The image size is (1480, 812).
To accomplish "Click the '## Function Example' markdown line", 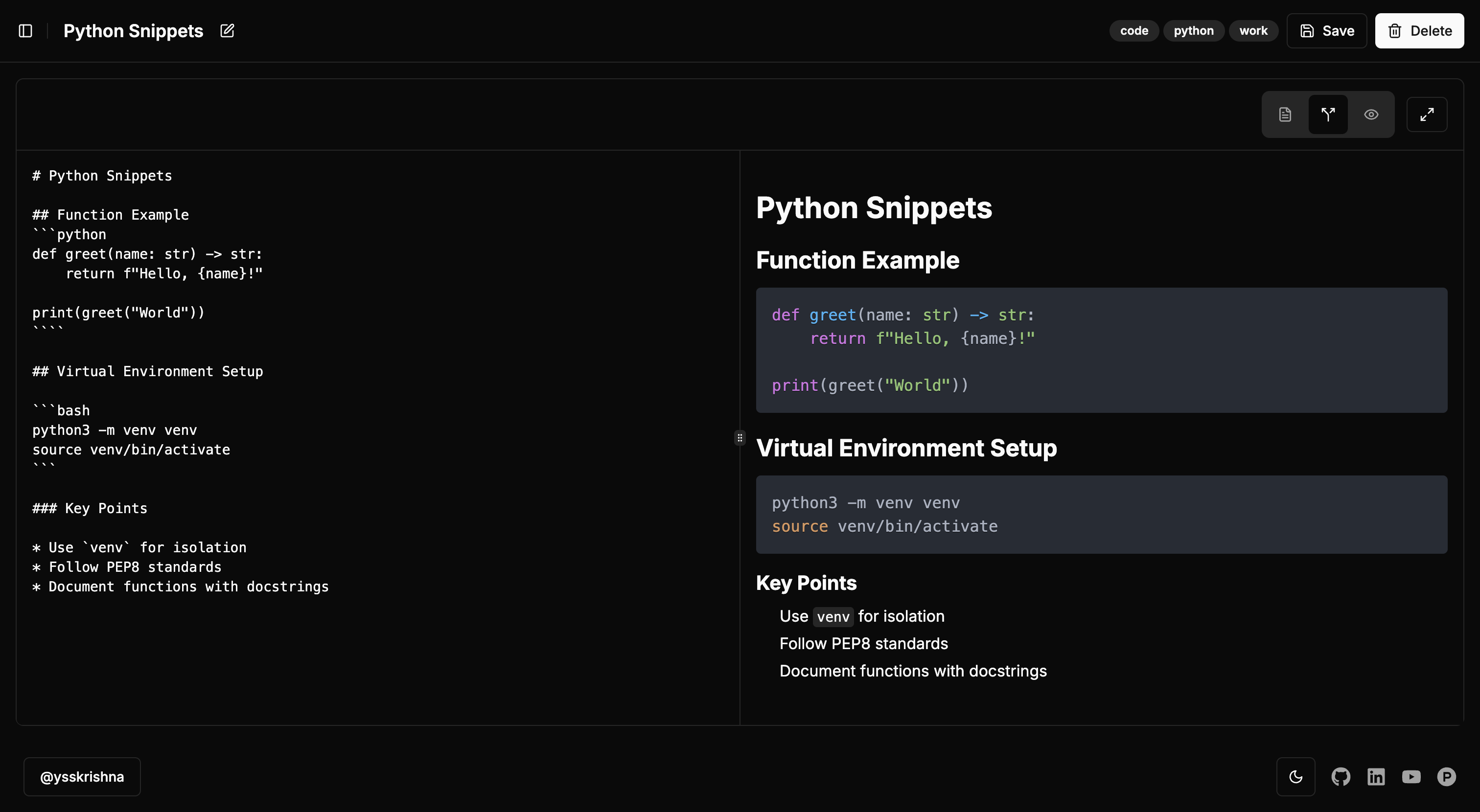I will tap(110, 215).
